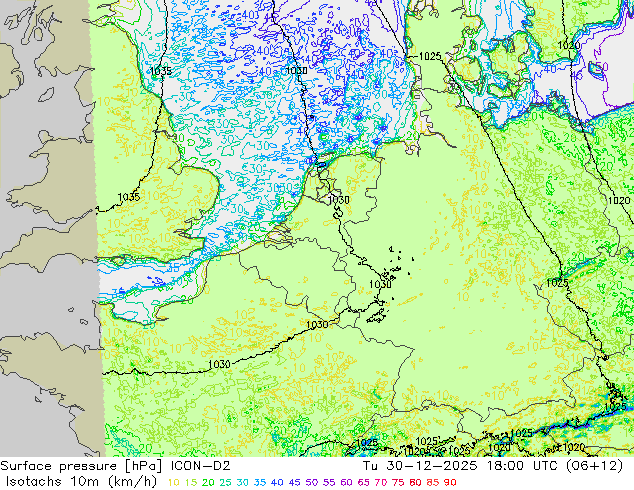Select the "18:00 UTC" time label
The width and height of the screenshot is (634, 490).
pyautogui.click(x=522, y=466)
